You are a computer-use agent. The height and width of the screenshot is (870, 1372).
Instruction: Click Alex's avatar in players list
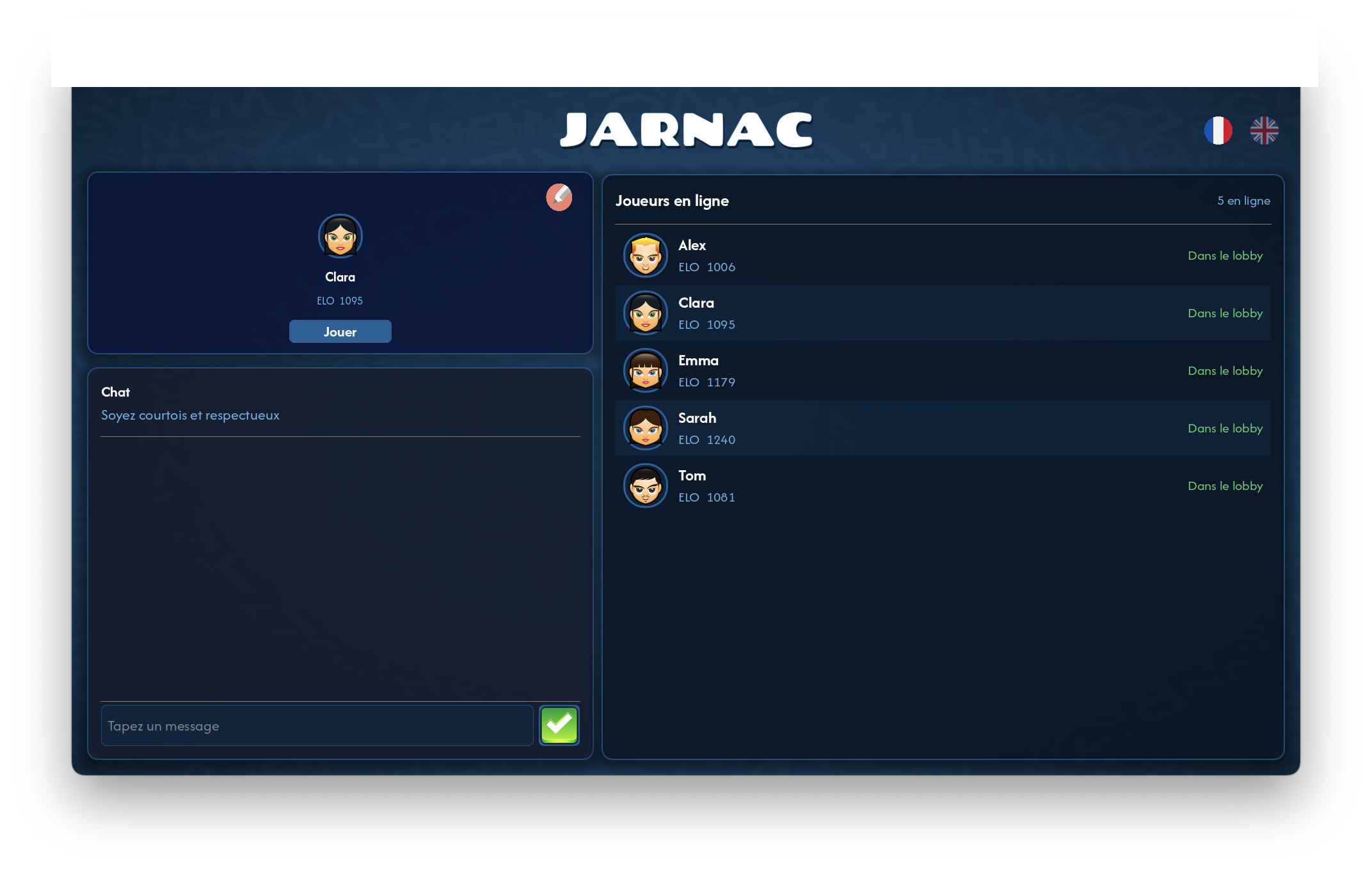645,255
